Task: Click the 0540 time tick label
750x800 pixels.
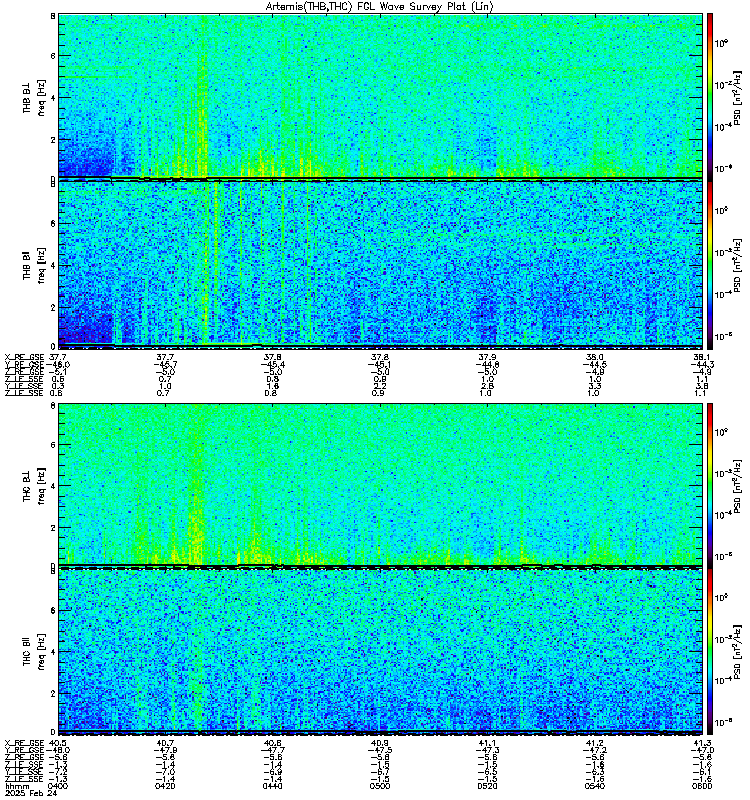Action: tap(595, 786)
